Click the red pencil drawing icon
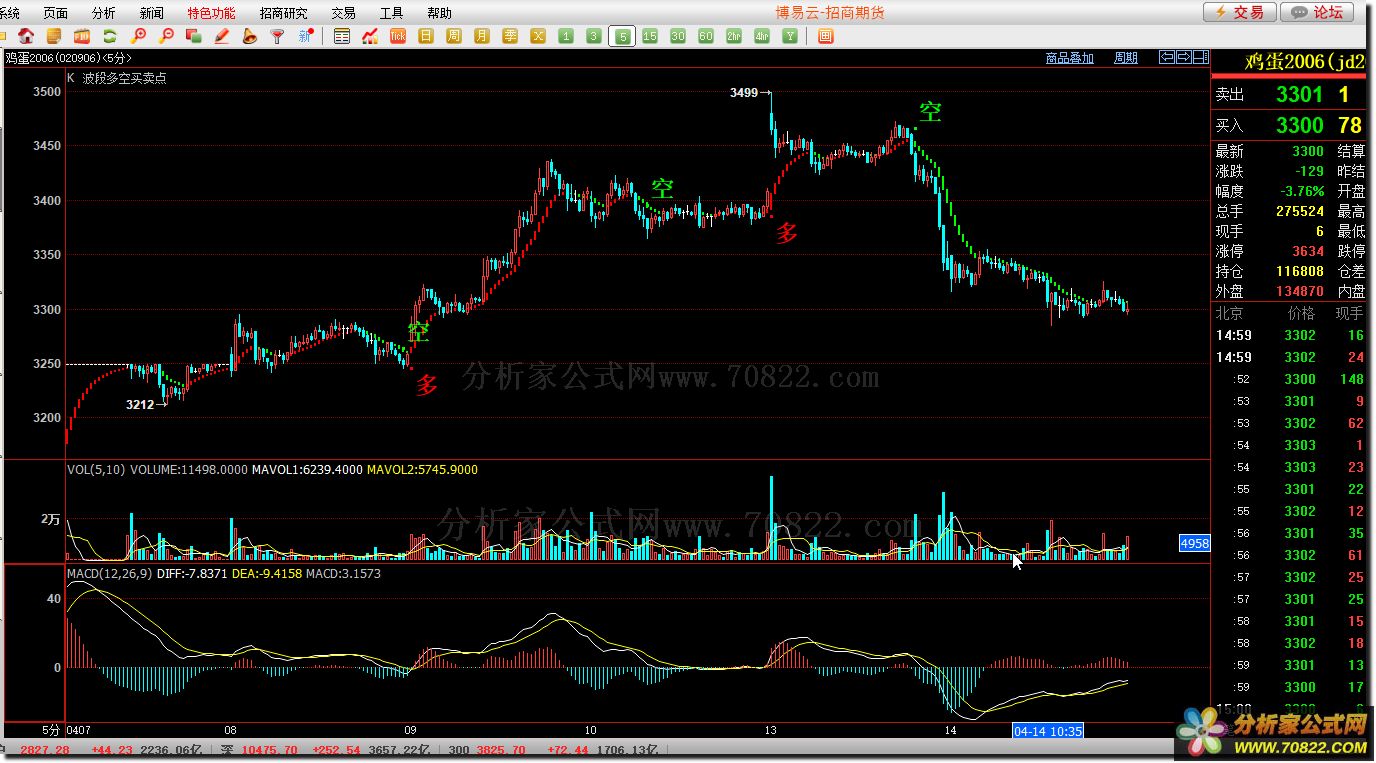Image resolution: width=1376 pixels, height=763 pixels. tap(222, 36)
